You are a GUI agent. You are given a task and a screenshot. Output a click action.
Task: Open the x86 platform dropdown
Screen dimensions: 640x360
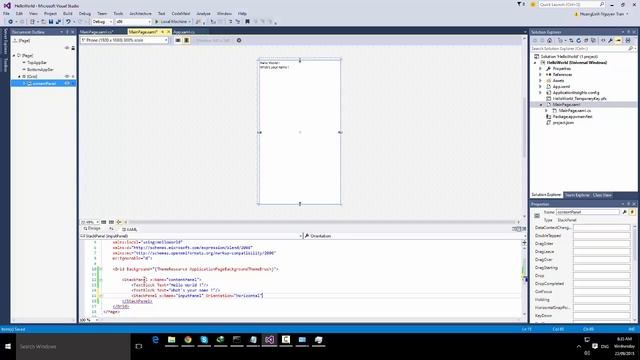(133, 22)
